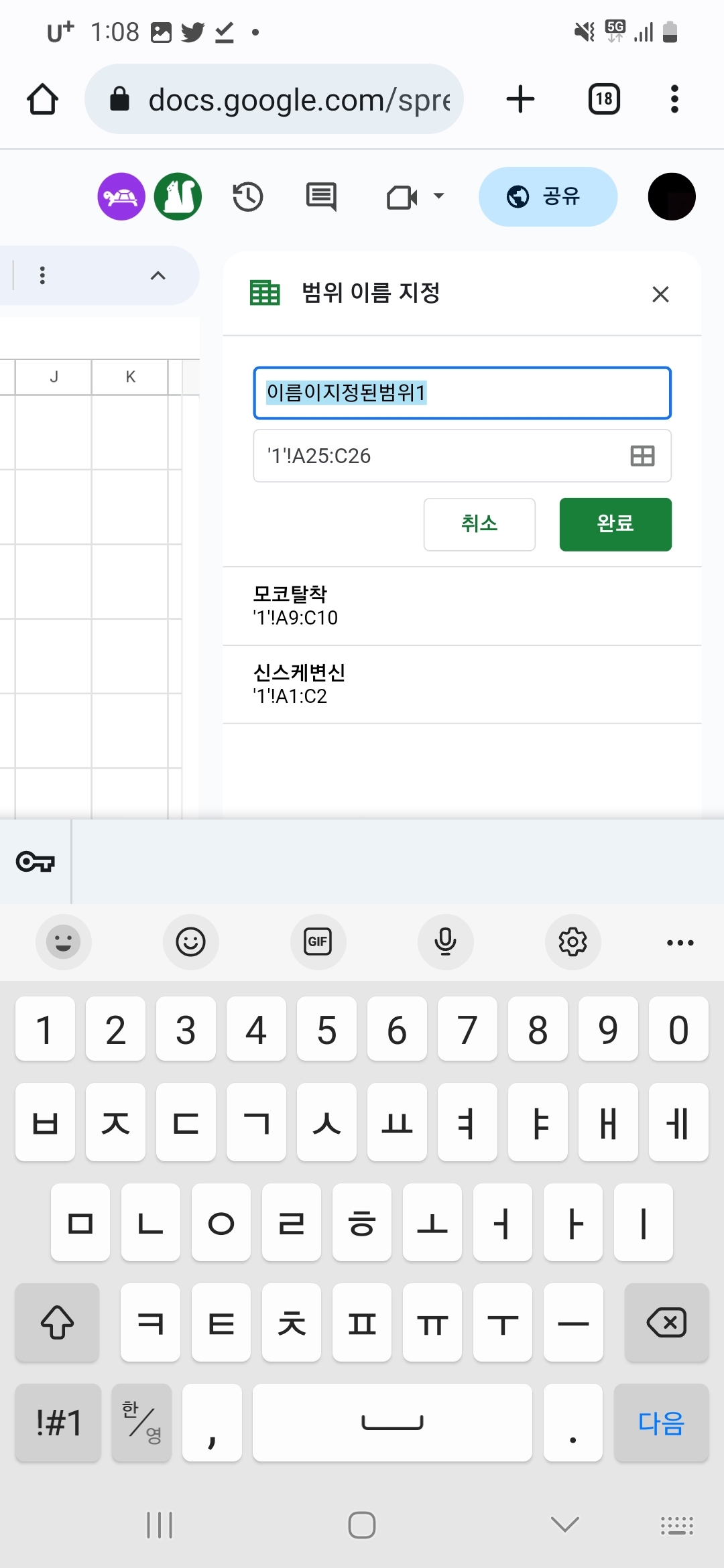Open new browser tab with plus icon

pos(520,99)
